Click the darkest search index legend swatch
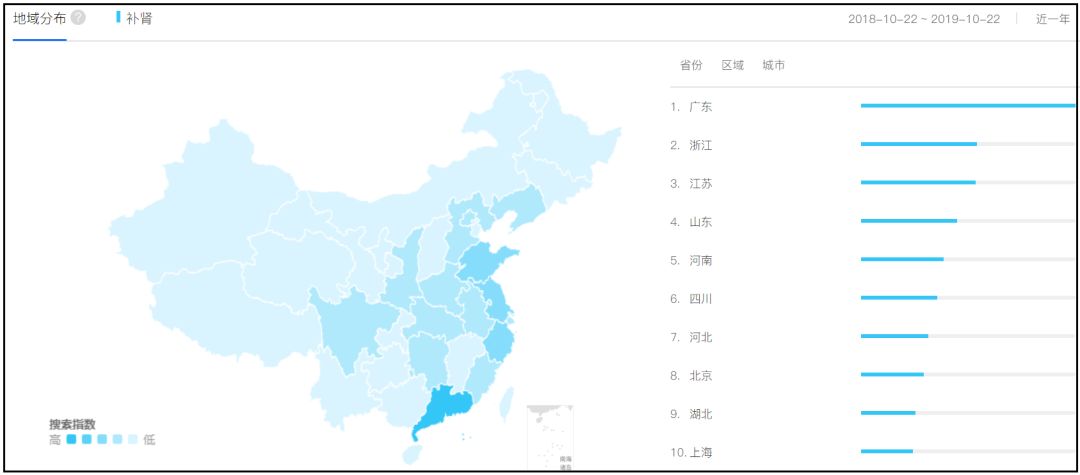Image resolution: width=1080 pixels, height=475 pixels. click(71, 439)
